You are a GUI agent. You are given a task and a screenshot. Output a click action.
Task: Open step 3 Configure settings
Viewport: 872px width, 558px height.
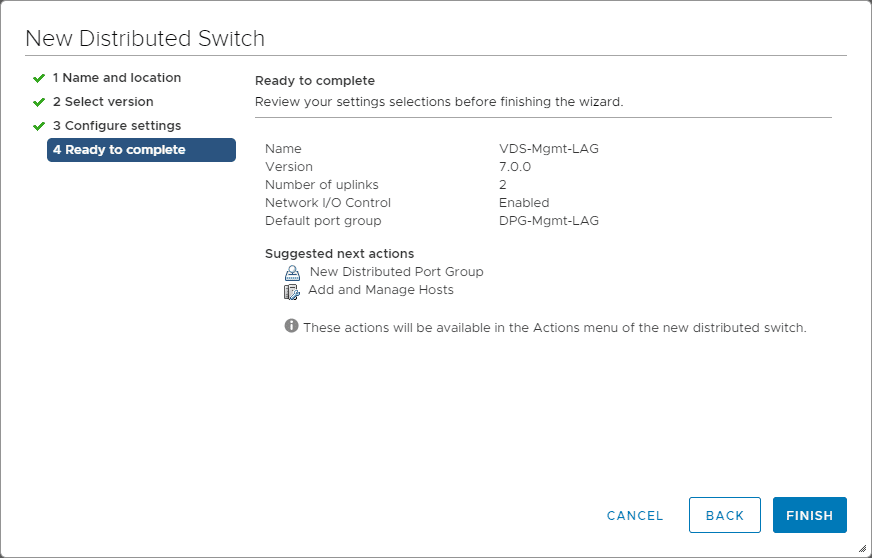click(x=116, y=126)
